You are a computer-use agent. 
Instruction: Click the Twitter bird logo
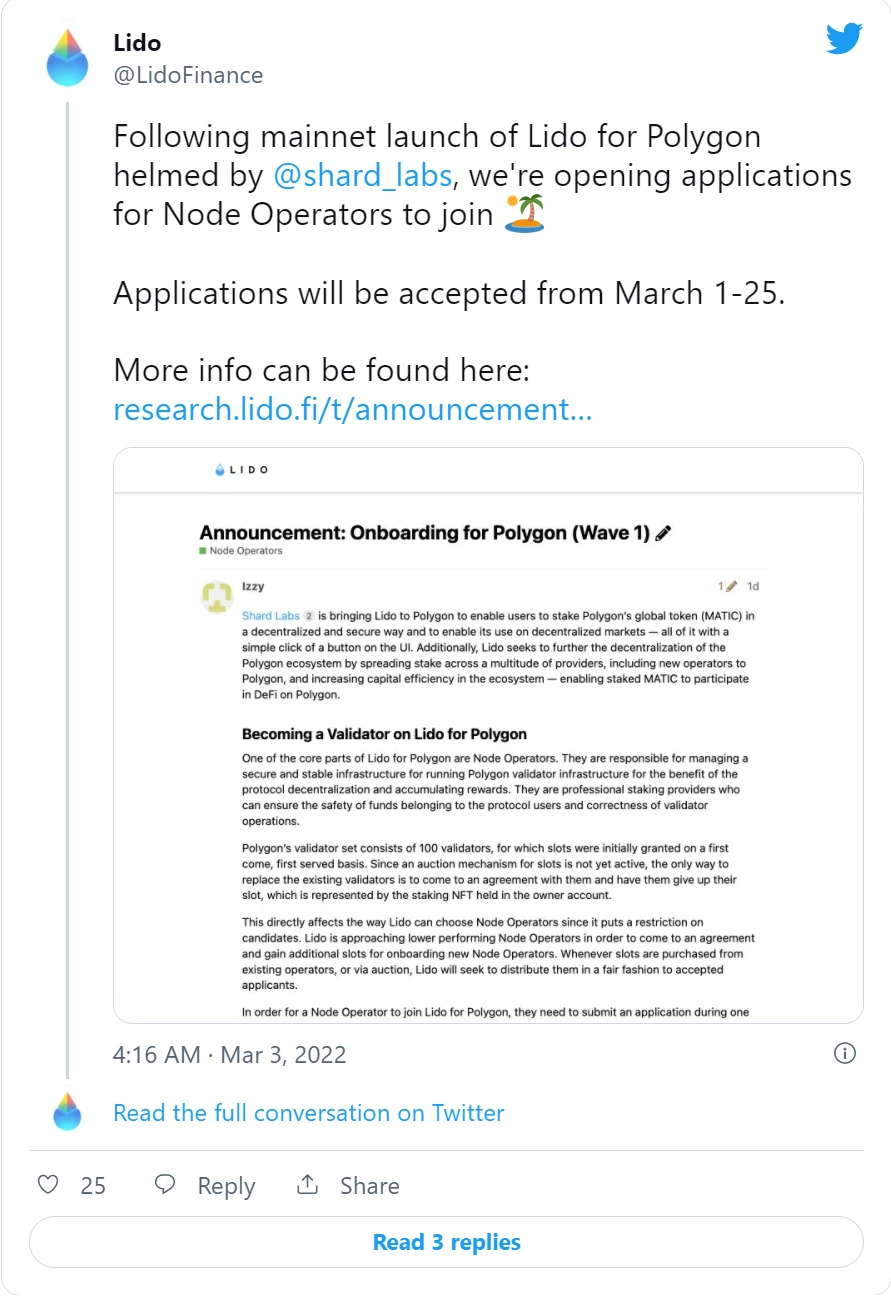pyautogui.click(x=844, y=39)
